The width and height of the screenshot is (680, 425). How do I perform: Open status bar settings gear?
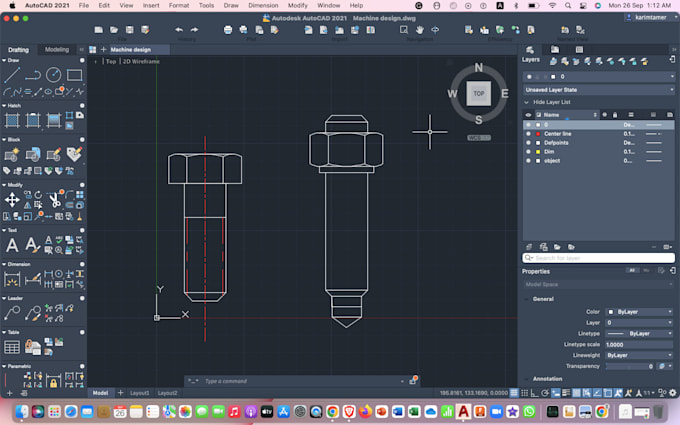pyautogui.click(x=673, y=393)
